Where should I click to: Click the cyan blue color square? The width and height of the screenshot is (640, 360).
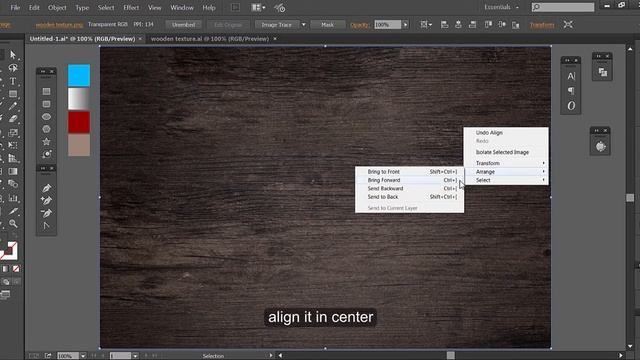click(x=79, y=75)
